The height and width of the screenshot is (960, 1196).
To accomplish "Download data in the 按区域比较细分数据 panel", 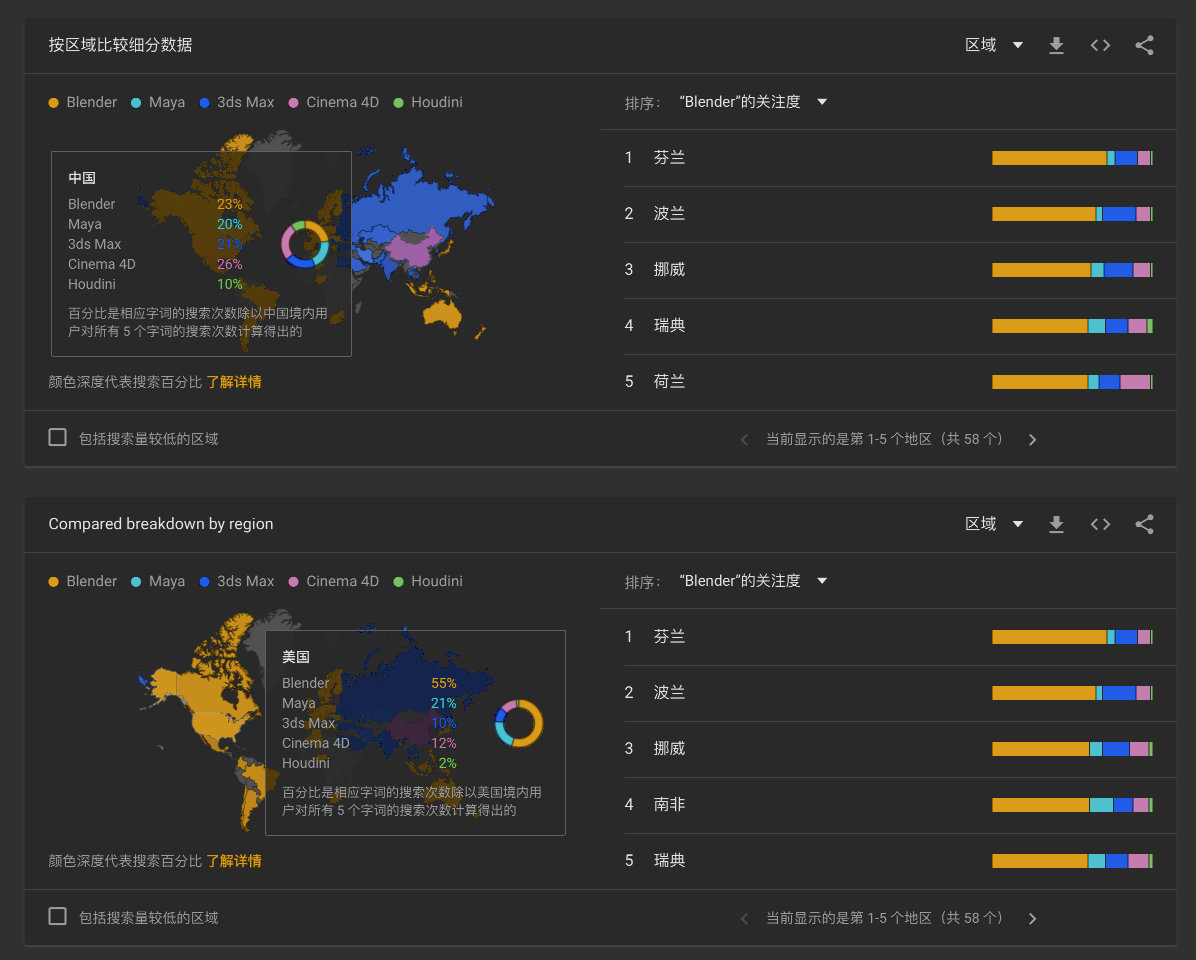I will (x=1056, y=45).
